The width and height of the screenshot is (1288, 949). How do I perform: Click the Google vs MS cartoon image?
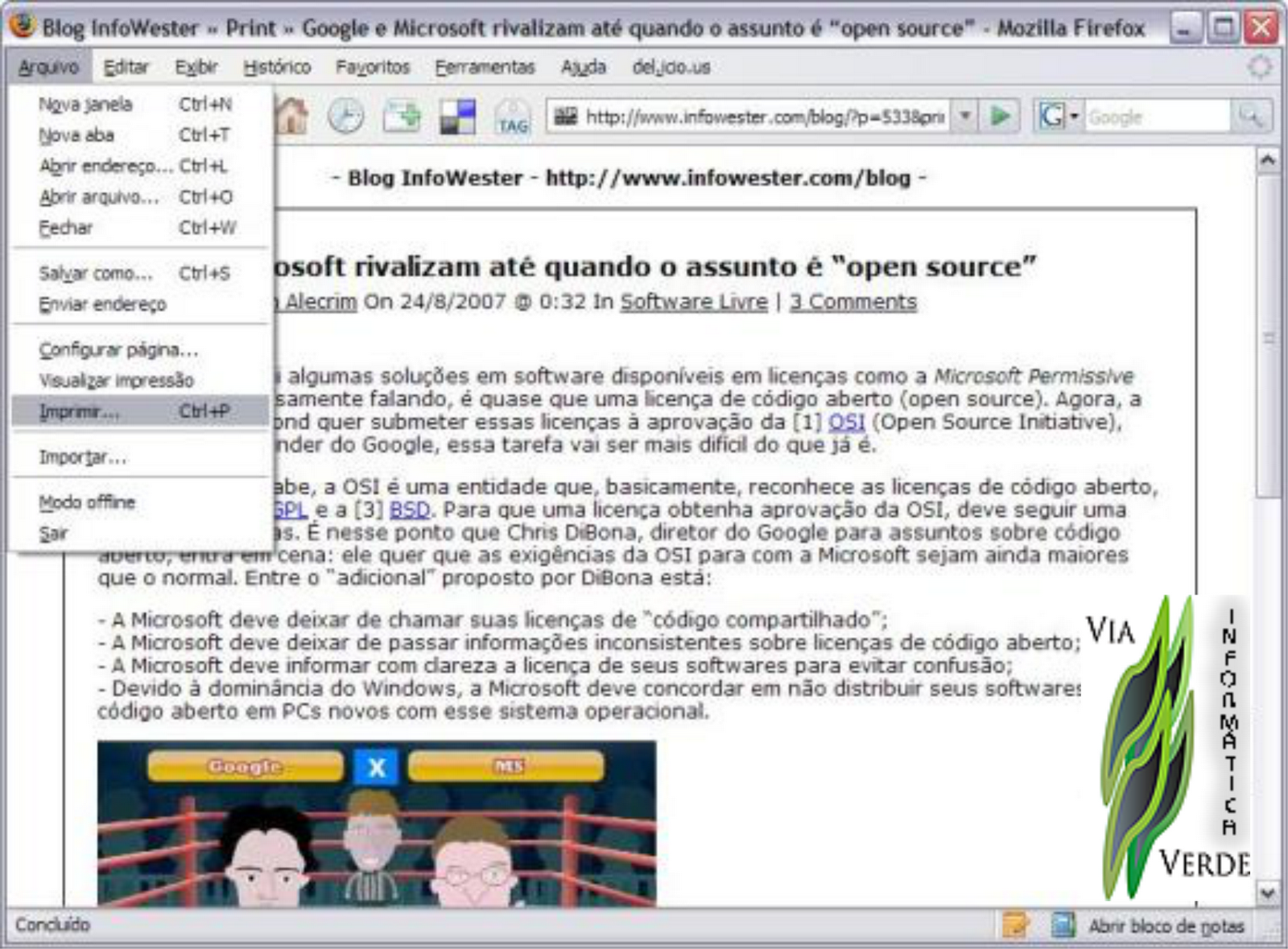pos(377,823)
